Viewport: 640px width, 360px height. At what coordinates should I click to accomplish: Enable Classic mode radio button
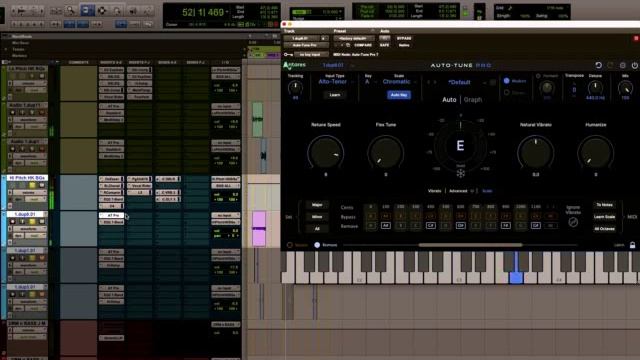pos(507,93)
